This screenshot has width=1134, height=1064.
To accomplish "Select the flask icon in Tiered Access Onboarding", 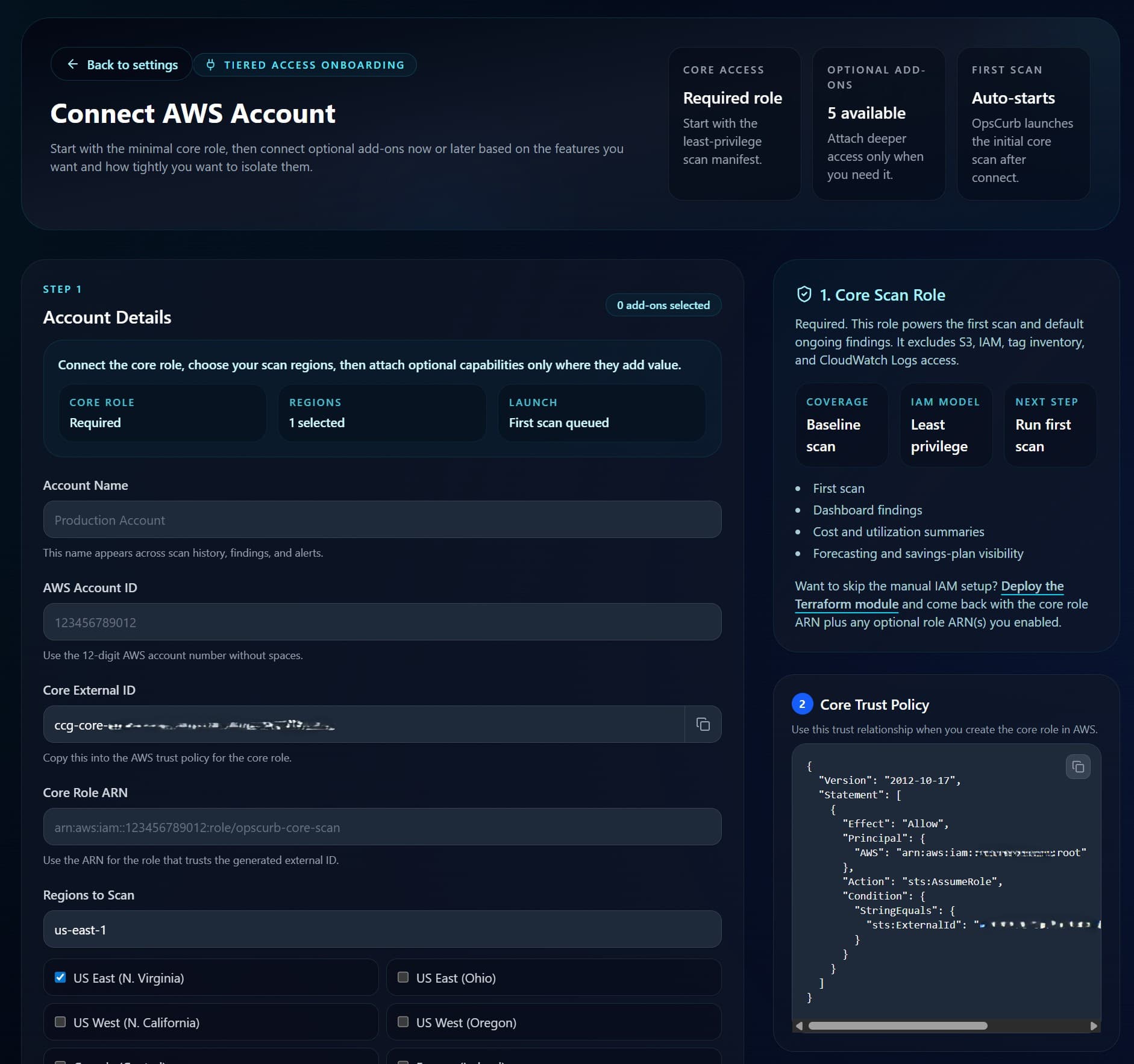I will (211, 64).
